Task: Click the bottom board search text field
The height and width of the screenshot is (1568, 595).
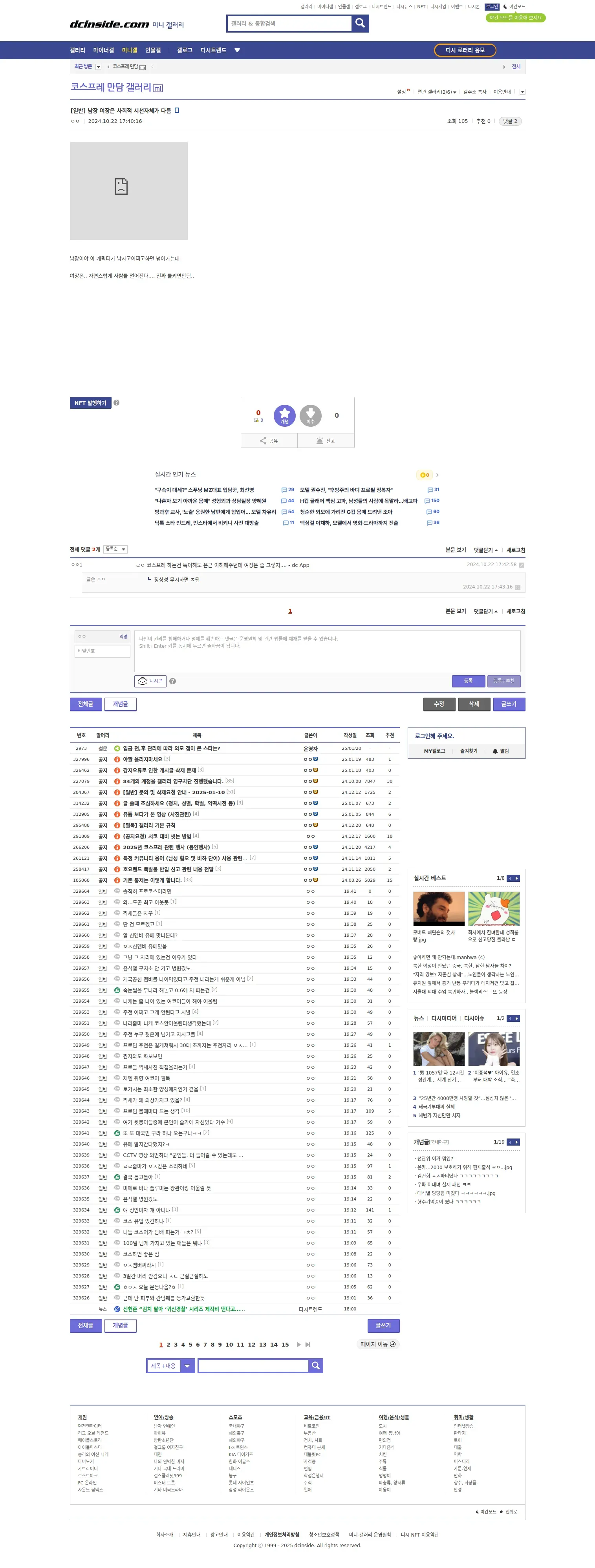Action: (253, 1365)
